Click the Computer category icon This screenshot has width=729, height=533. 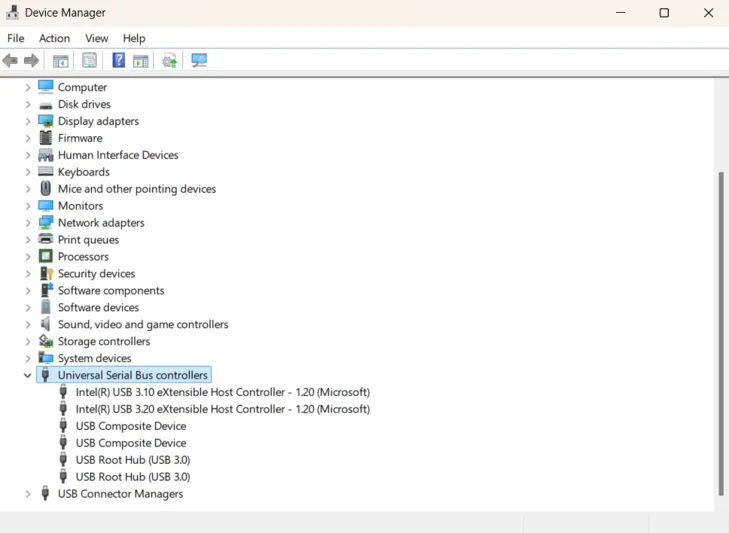[x=46, y=87]
